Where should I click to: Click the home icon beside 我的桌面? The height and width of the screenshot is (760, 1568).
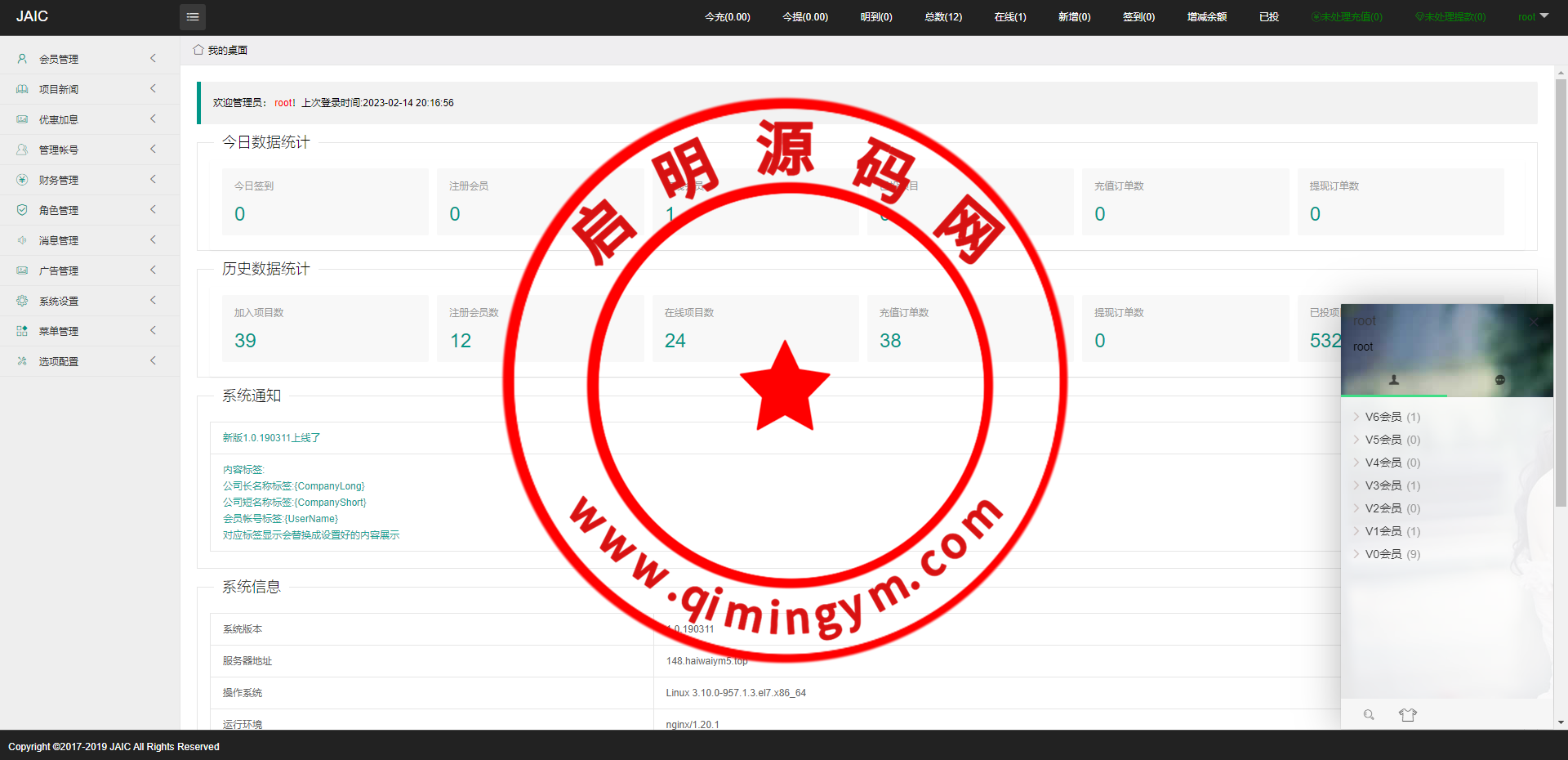pyautogui.click(x=198, y=50)
